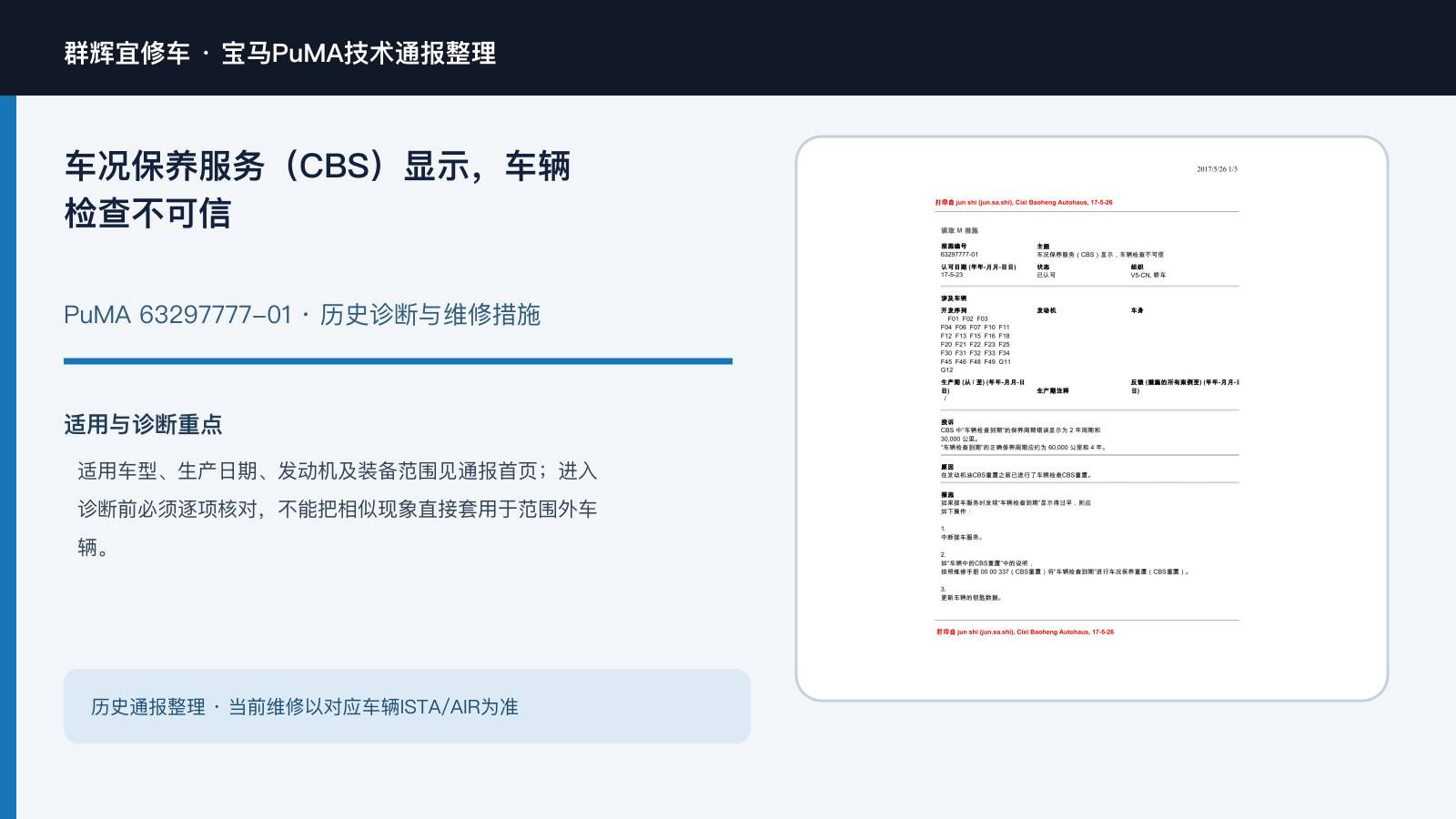Click the red printed-by line at document bottom
Viewport: 1456px width, 819px height.
point(1025,632)
